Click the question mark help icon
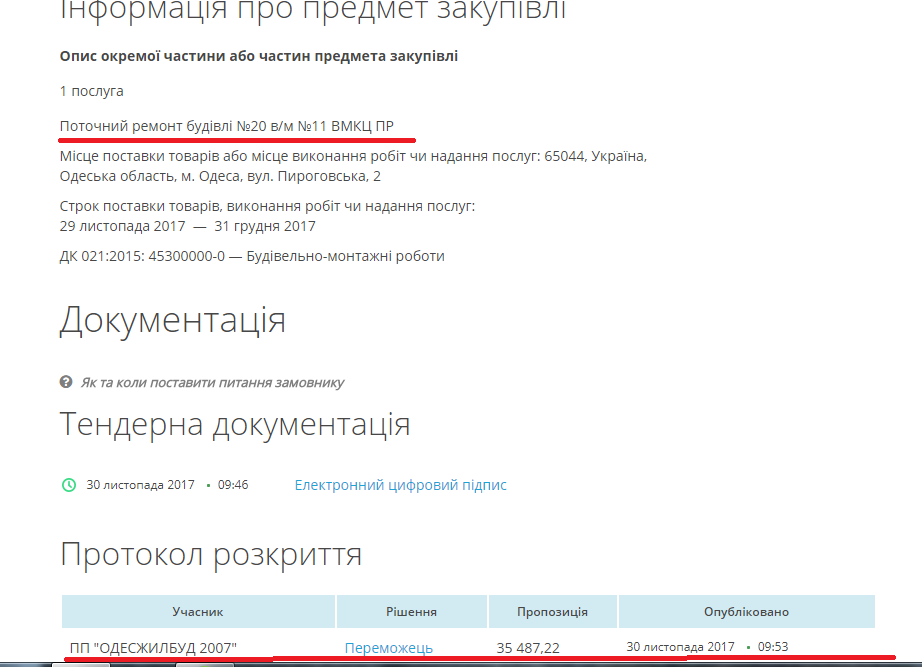The width and height of the screenshot is (922, 667). tap(66, 382)
